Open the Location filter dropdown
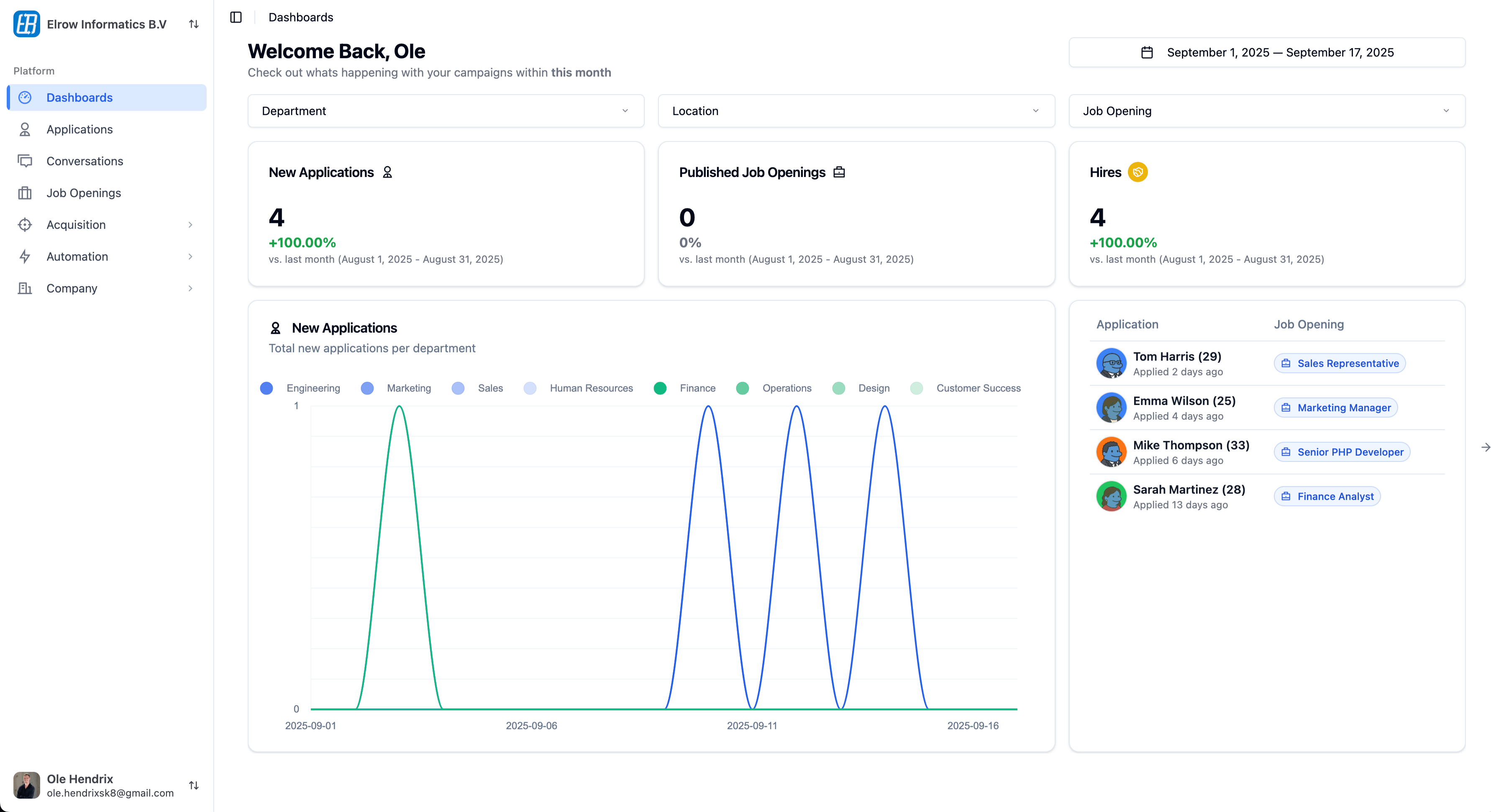 pos(856,111)
